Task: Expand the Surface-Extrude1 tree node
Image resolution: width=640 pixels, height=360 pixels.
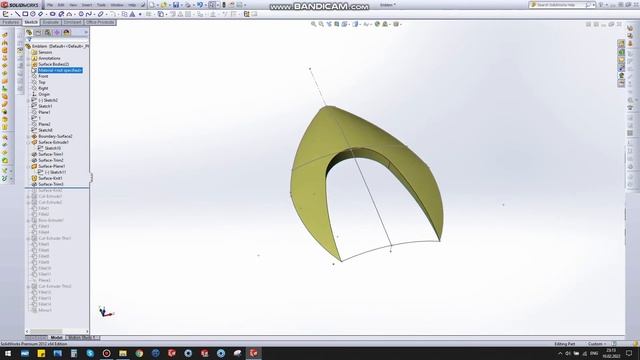Action: (28, 142)
